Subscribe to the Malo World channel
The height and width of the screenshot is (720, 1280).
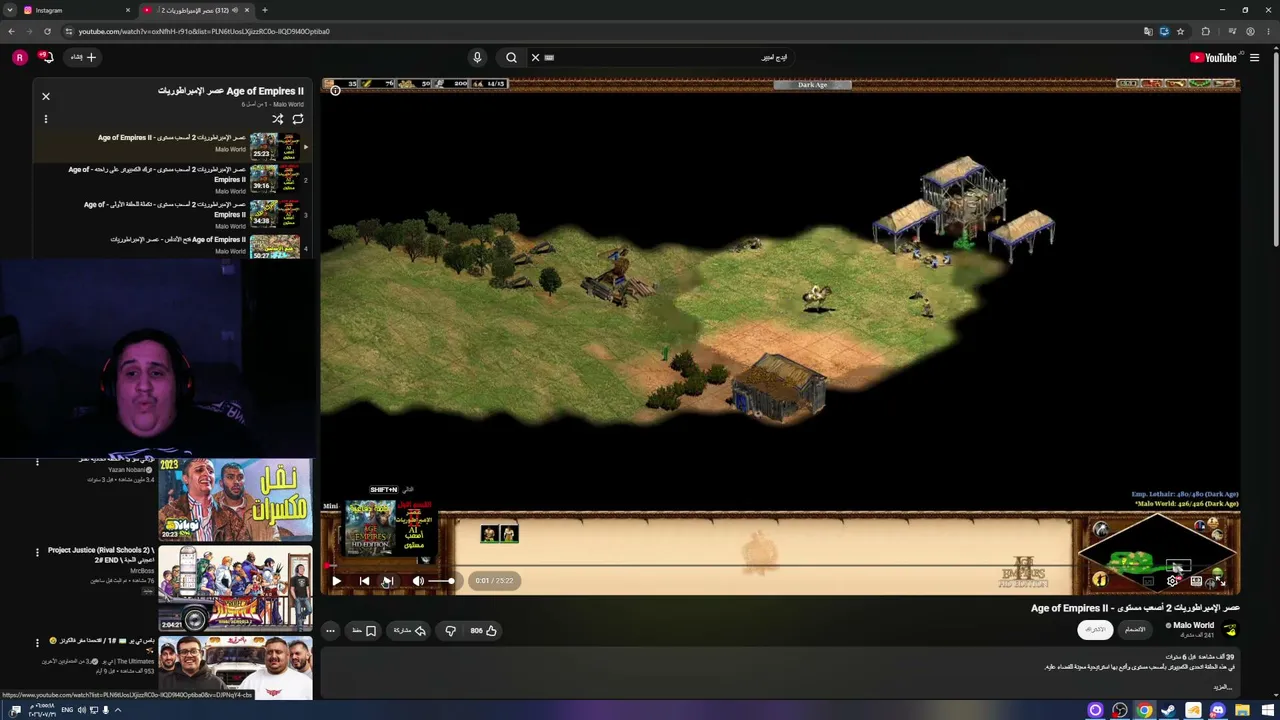tap(1096, 629)
